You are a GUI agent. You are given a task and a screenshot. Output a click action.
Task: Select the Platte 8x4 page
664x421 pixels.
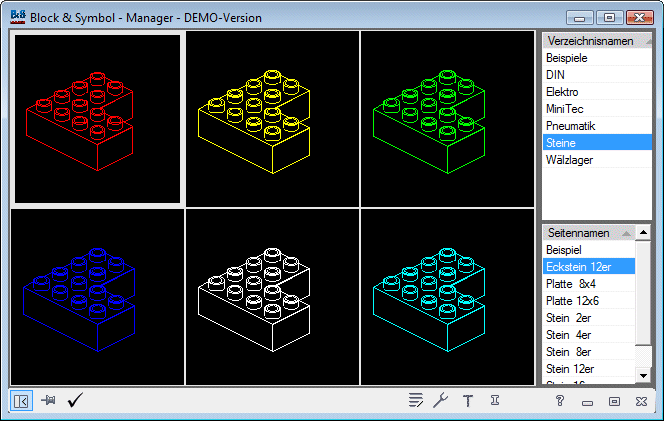pos(589,283)
